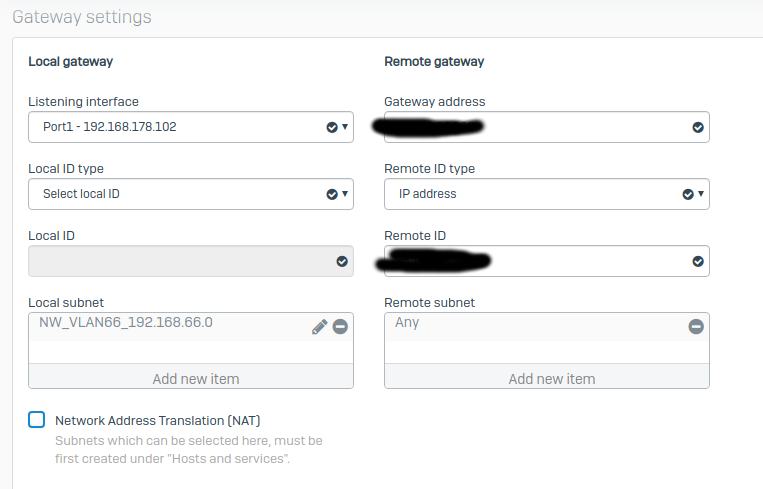This screenshot has height=489, width=763.
Task: Enable Network Address Translation (NAT) checkbox
Action: click(36, 419)
